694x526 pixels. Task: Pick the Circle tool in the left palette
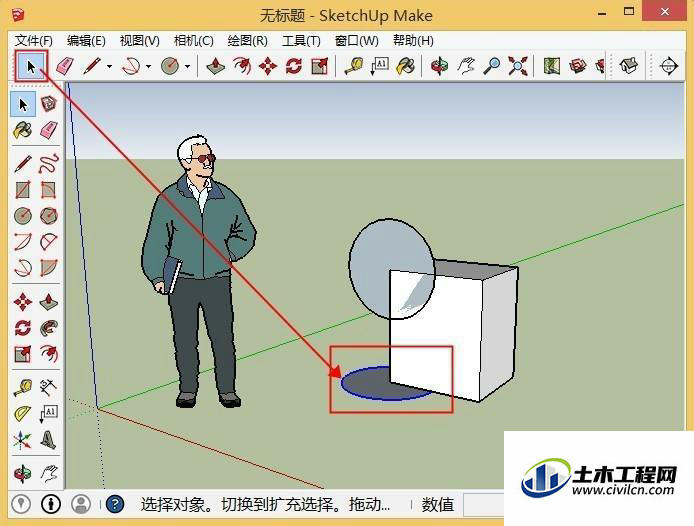(x=23, y=216)
